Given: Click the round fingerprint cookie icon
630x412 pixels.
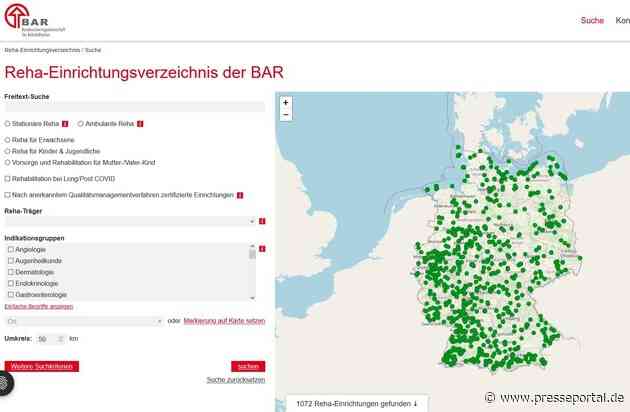Looking at the screenshot, I should (5, 383).
